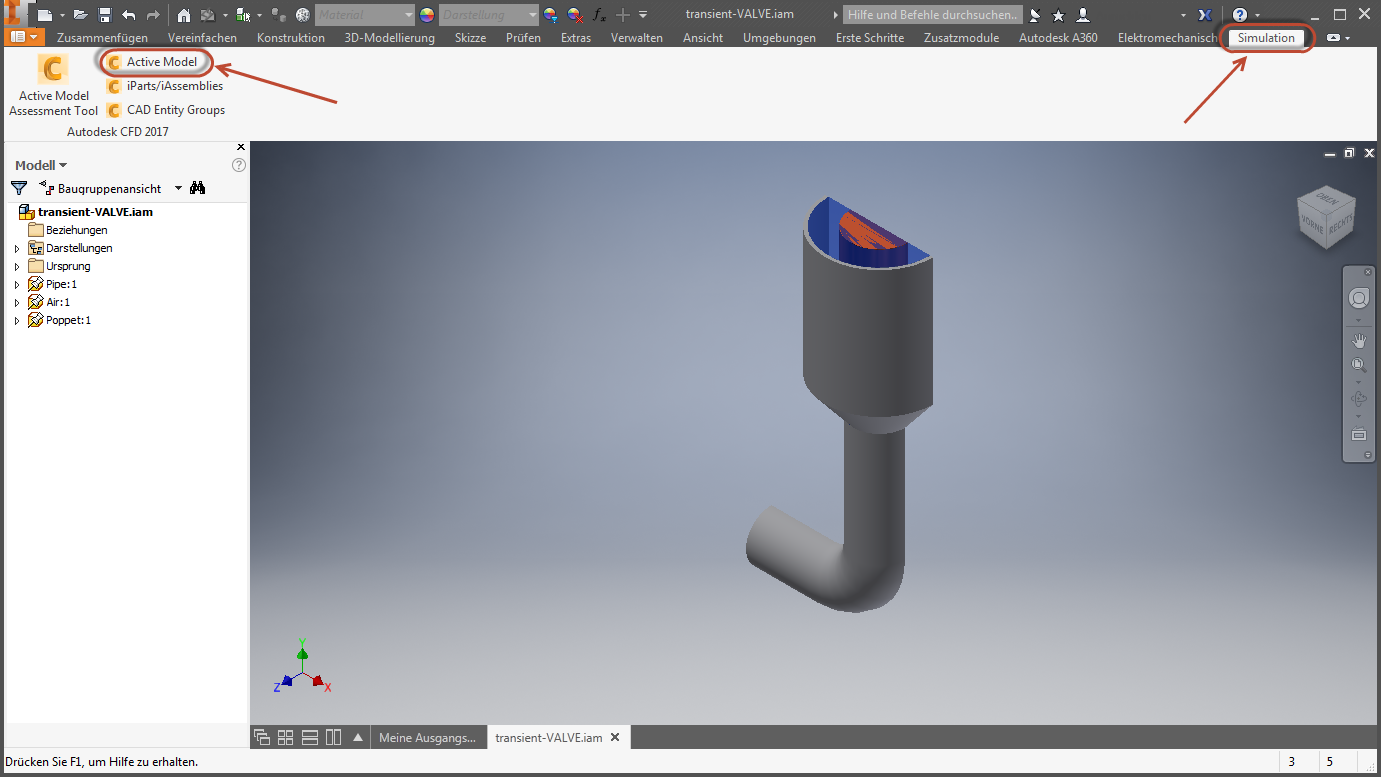The height and width of the screenshot is (777, 1381).
Task: Click the Open file icon
Action: pyautogui.click(x=81, y=15)
